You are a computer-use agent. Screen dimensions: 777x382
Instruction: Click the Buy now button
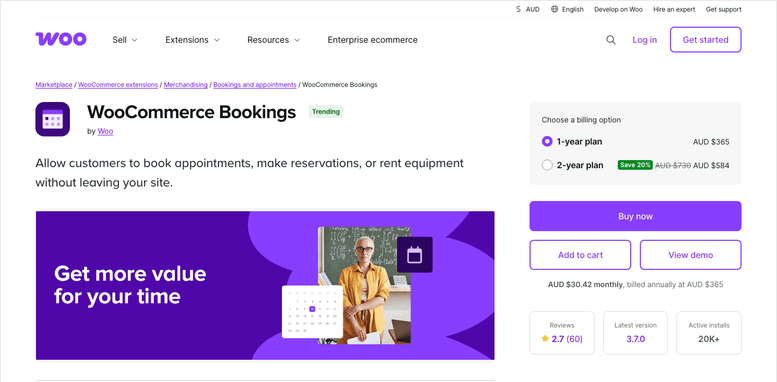[x=635, y=216]
